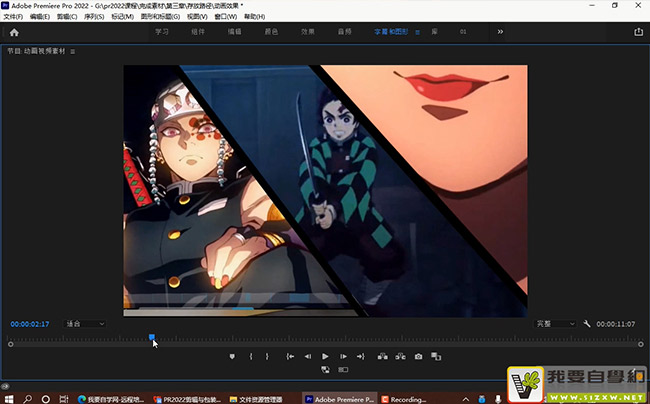
Task: Click the eye icon in the status bar
Action: pyautogui.click(x=5, y=387)
